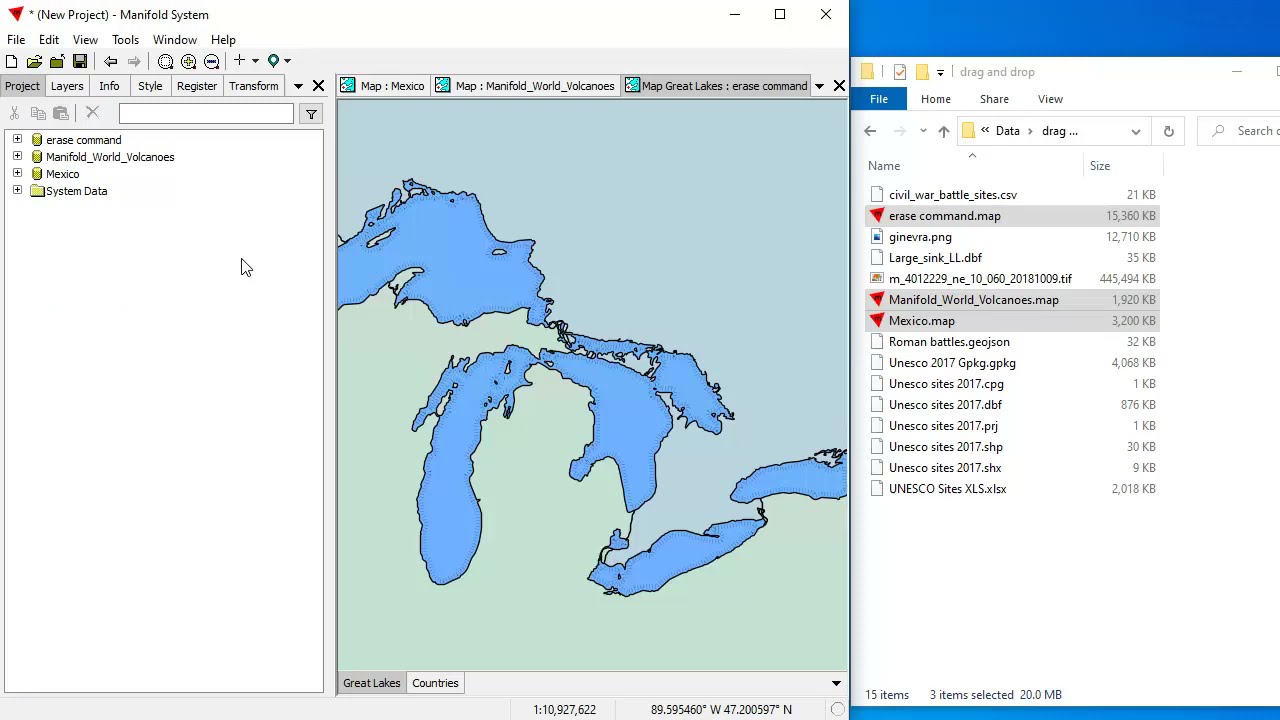Switch to the Project pane tab
Viewport: 1280px width, 720px height.
pos(22,86)
